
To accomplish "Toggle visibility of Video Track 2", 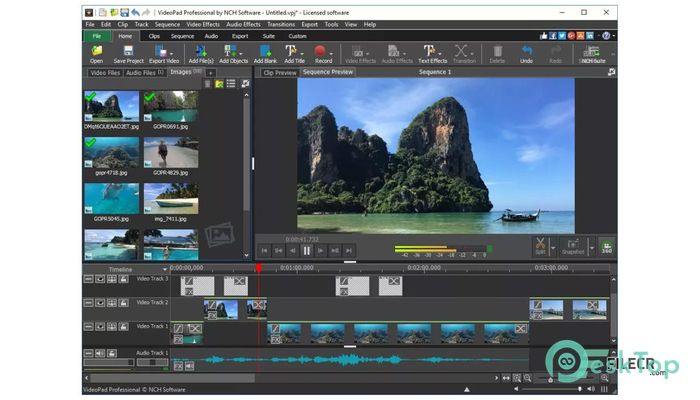I will (101, 303).
